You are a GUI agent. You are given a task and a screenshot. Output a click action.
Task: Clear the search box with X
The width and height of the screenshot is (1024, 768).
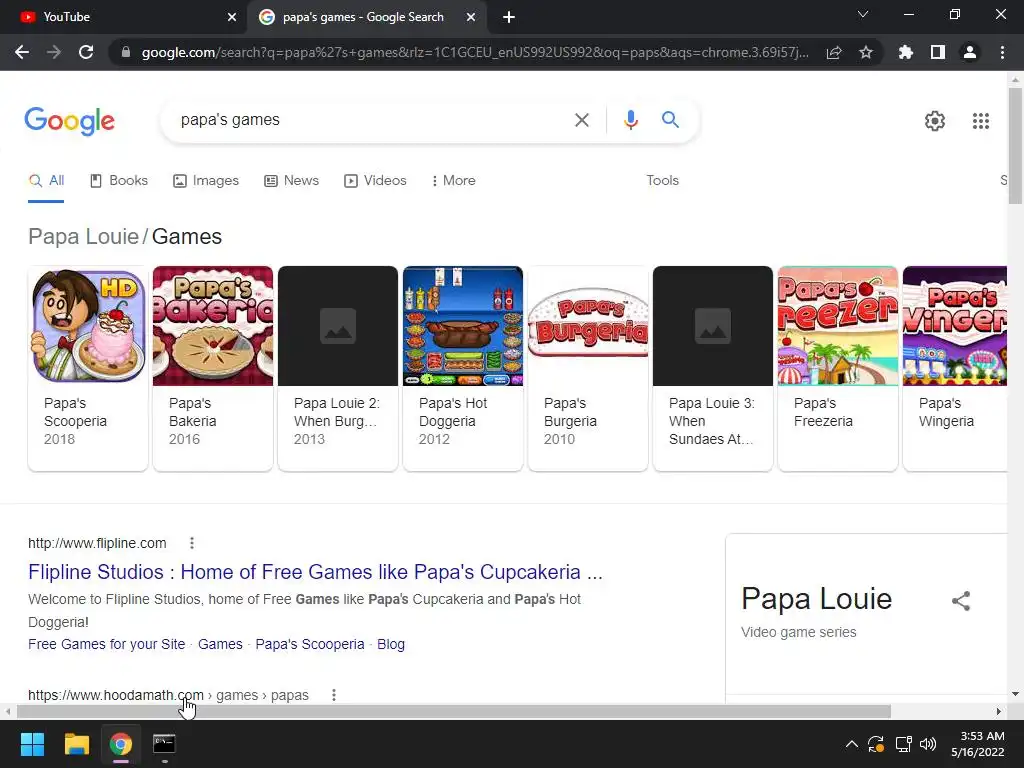click(x=582, y=120)
